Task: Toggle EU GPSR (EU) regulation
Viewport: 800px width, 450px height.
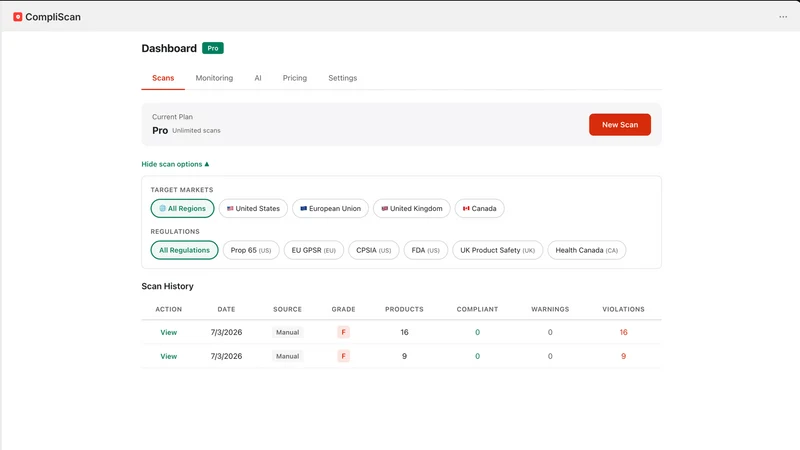Action: point(314,250)
